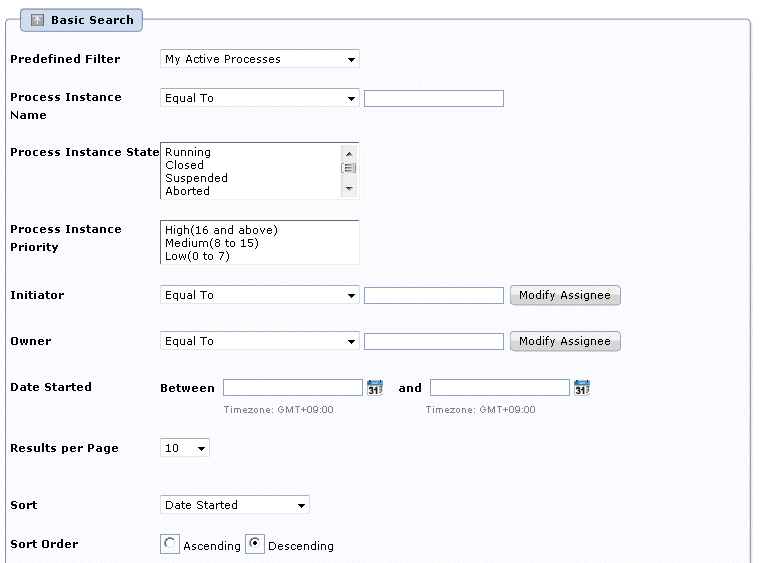Open the Initiator operator dropdown
Screen dimensions: 762x563
tap(260, 295)
